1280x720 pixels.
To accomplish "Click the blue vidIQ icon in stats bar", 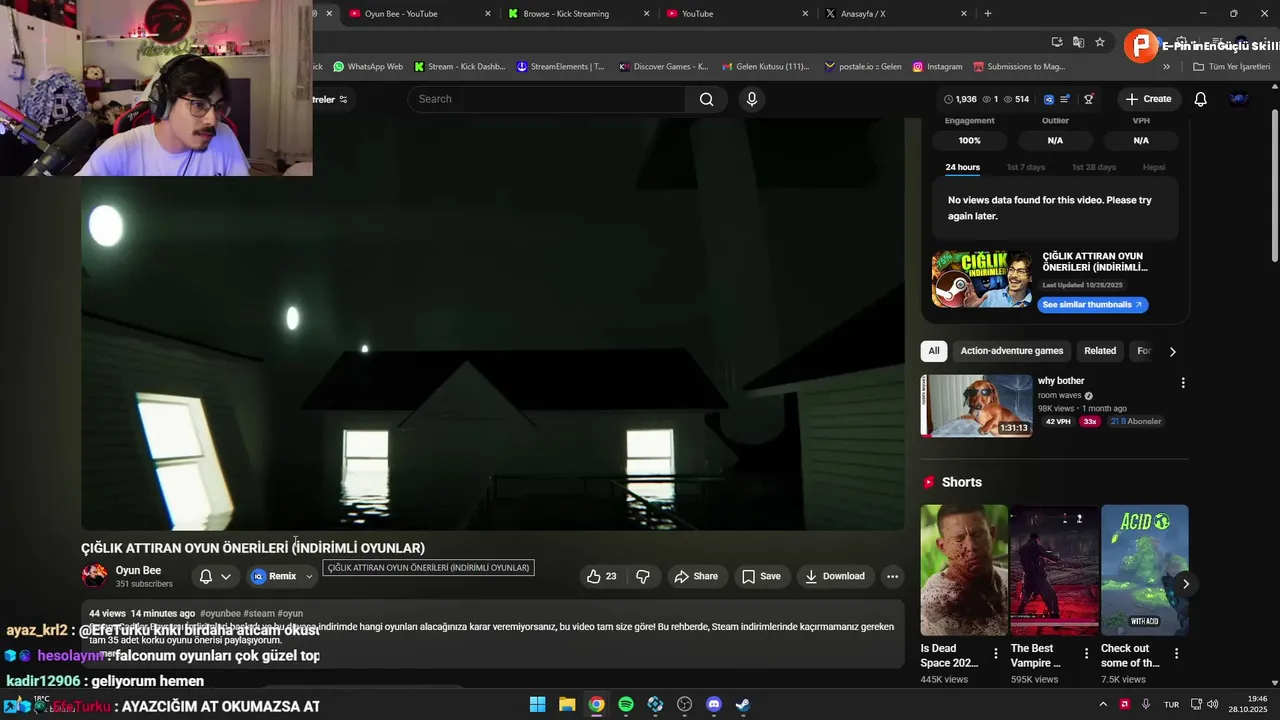I will click(1049, 99).
